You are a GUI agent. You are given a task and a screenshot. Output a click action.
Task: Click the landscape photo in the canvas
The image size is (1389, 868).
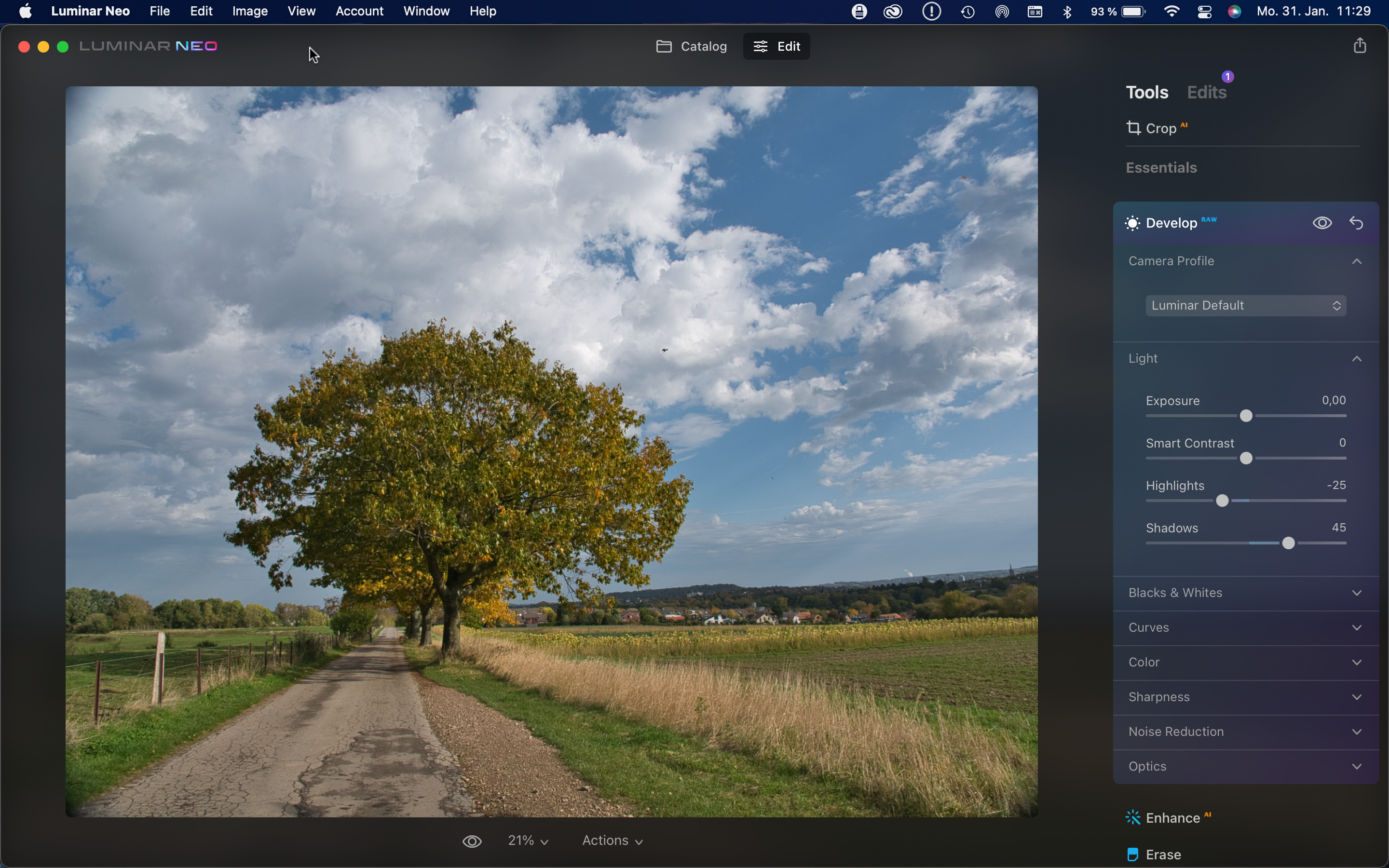551,452
